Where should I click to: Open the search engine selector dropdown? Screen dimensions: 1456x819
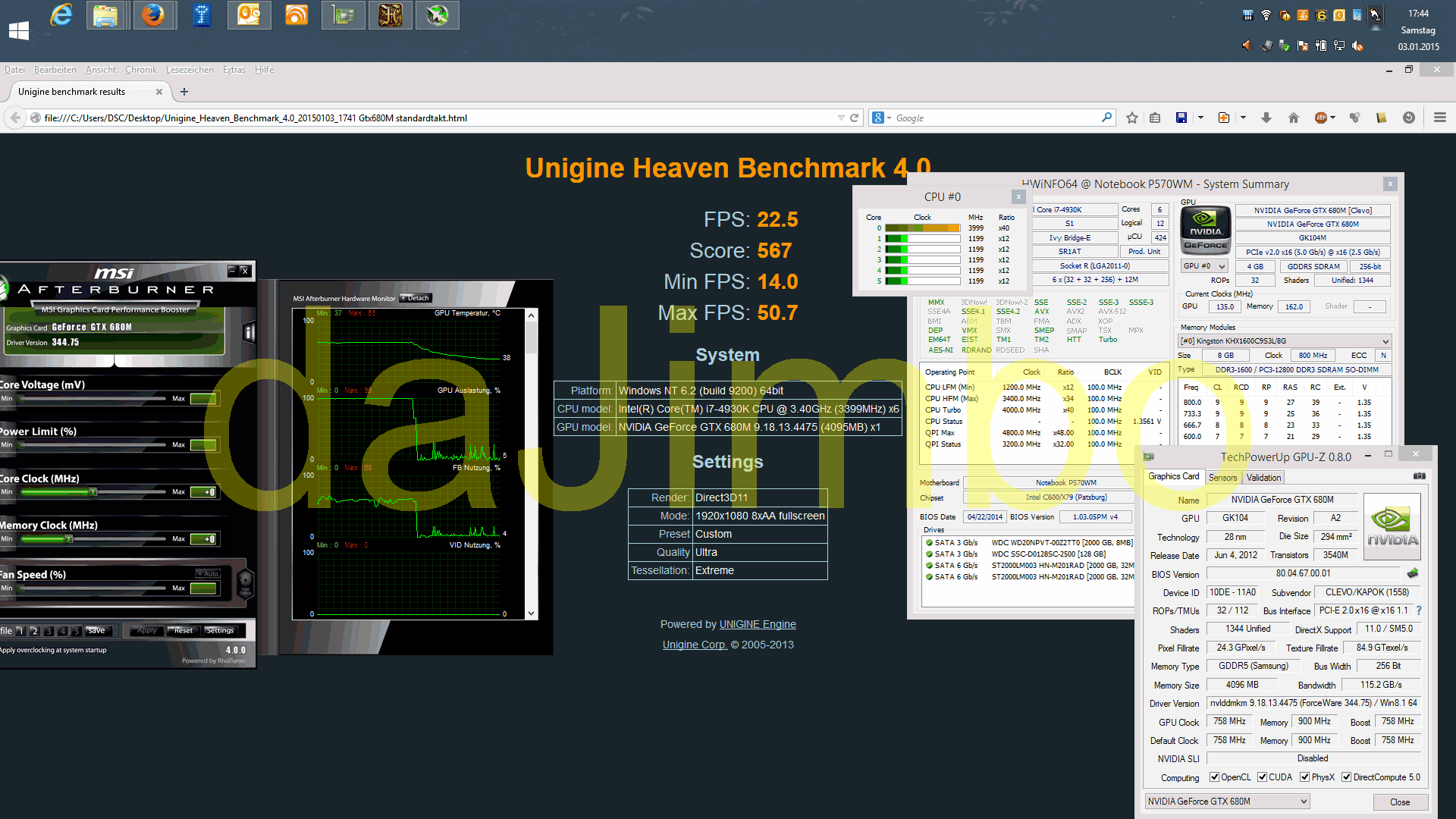882,118
